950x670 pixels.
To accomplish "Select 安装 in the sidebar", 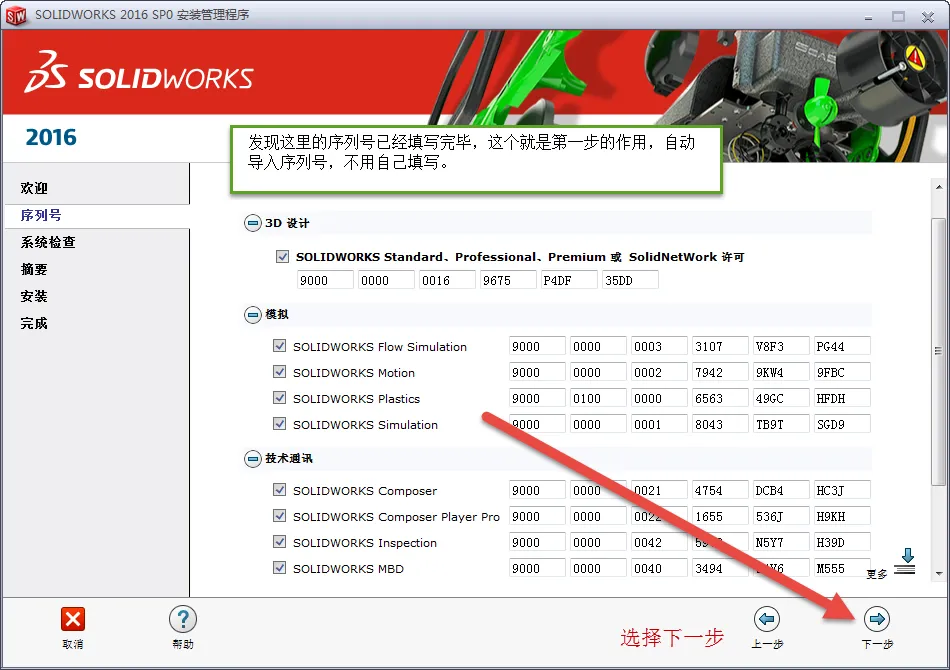I will pos(34,296).
